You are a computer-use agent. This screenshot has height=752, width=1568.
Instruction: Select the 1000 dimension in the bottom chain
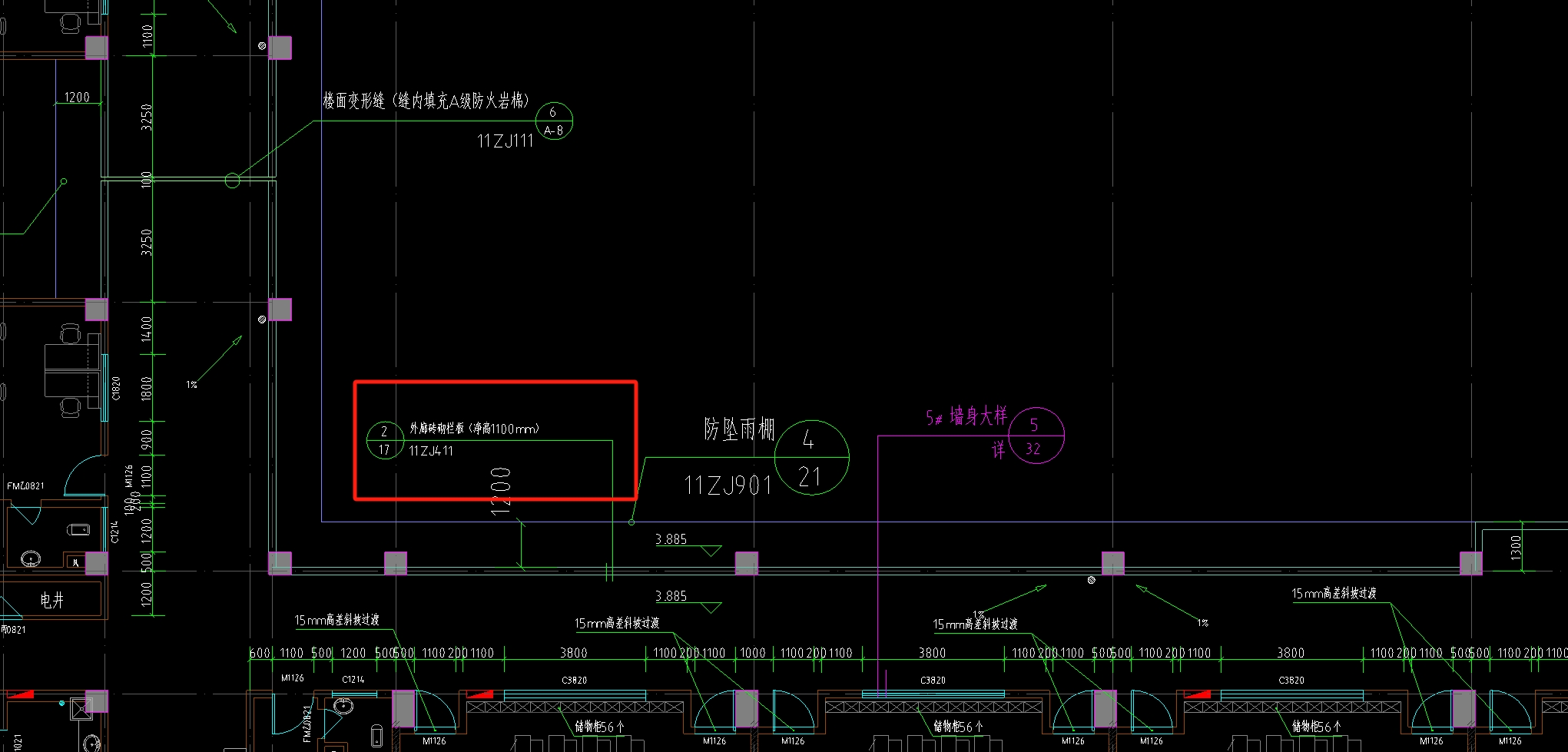pyautogui.click(x=752, y=653)
